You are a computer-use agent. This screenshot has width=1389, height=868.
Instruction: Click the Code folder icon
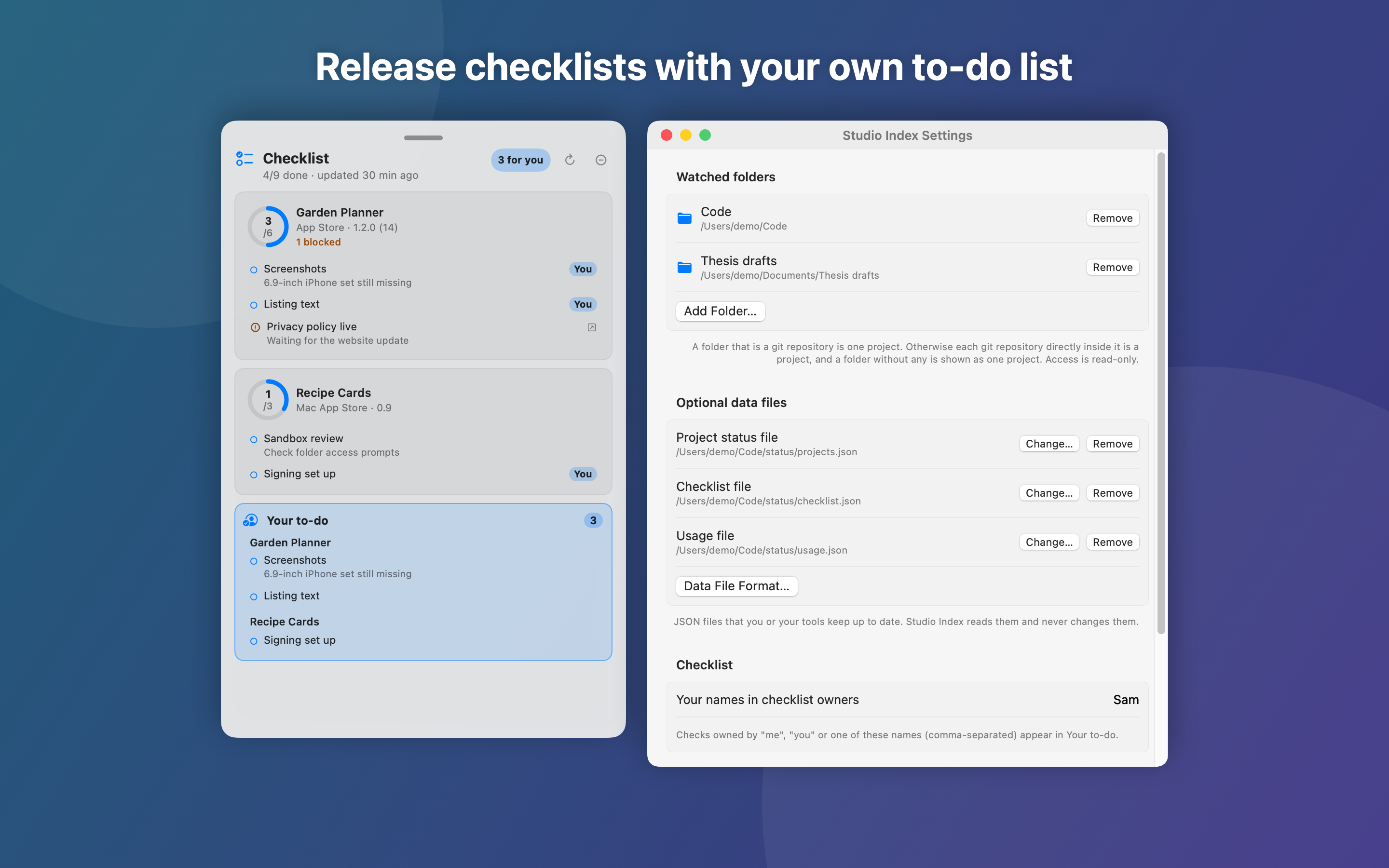[x=684, y=218]
